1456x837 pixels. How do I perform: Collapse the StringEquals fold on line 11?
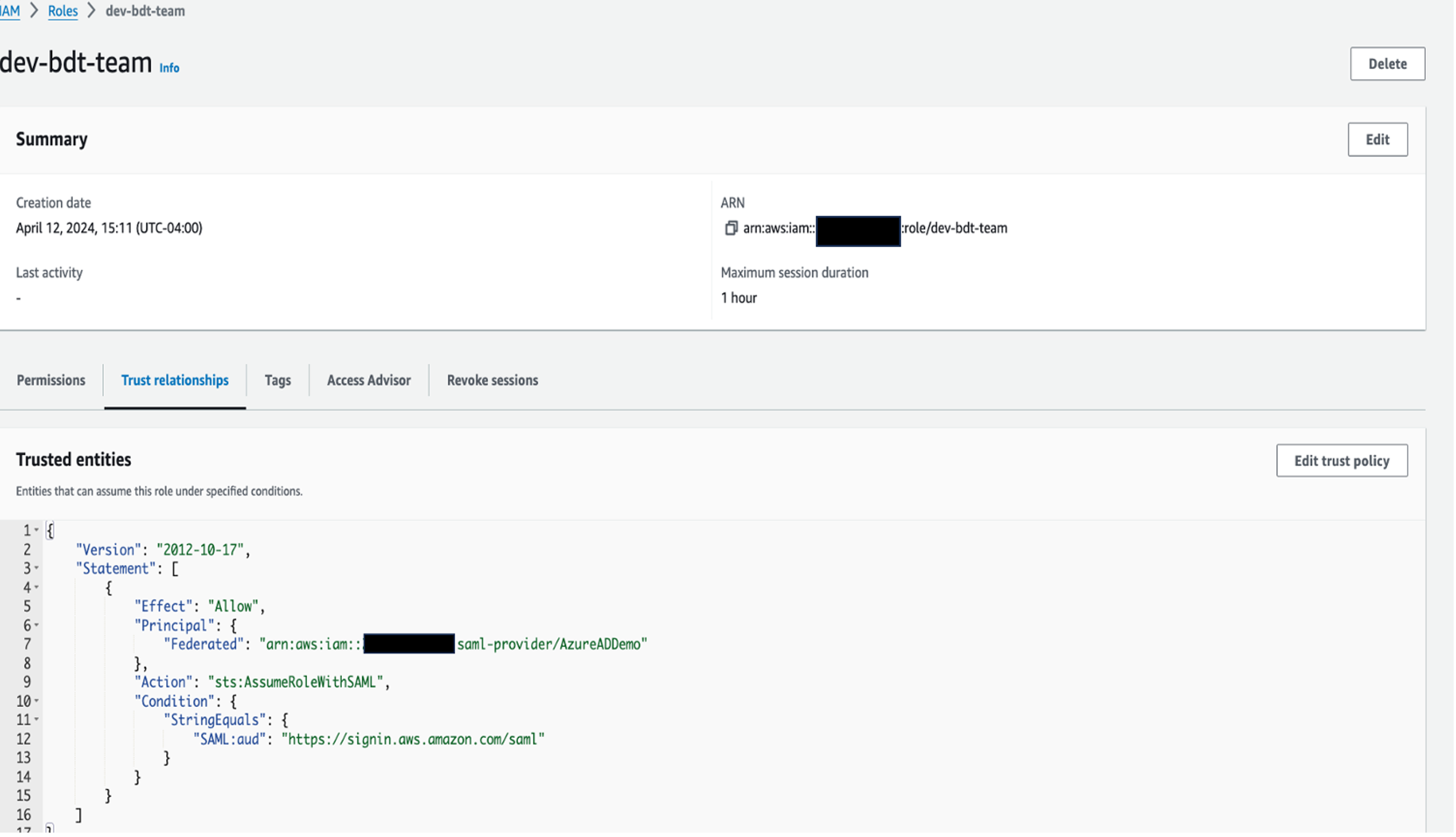[37, 719]
